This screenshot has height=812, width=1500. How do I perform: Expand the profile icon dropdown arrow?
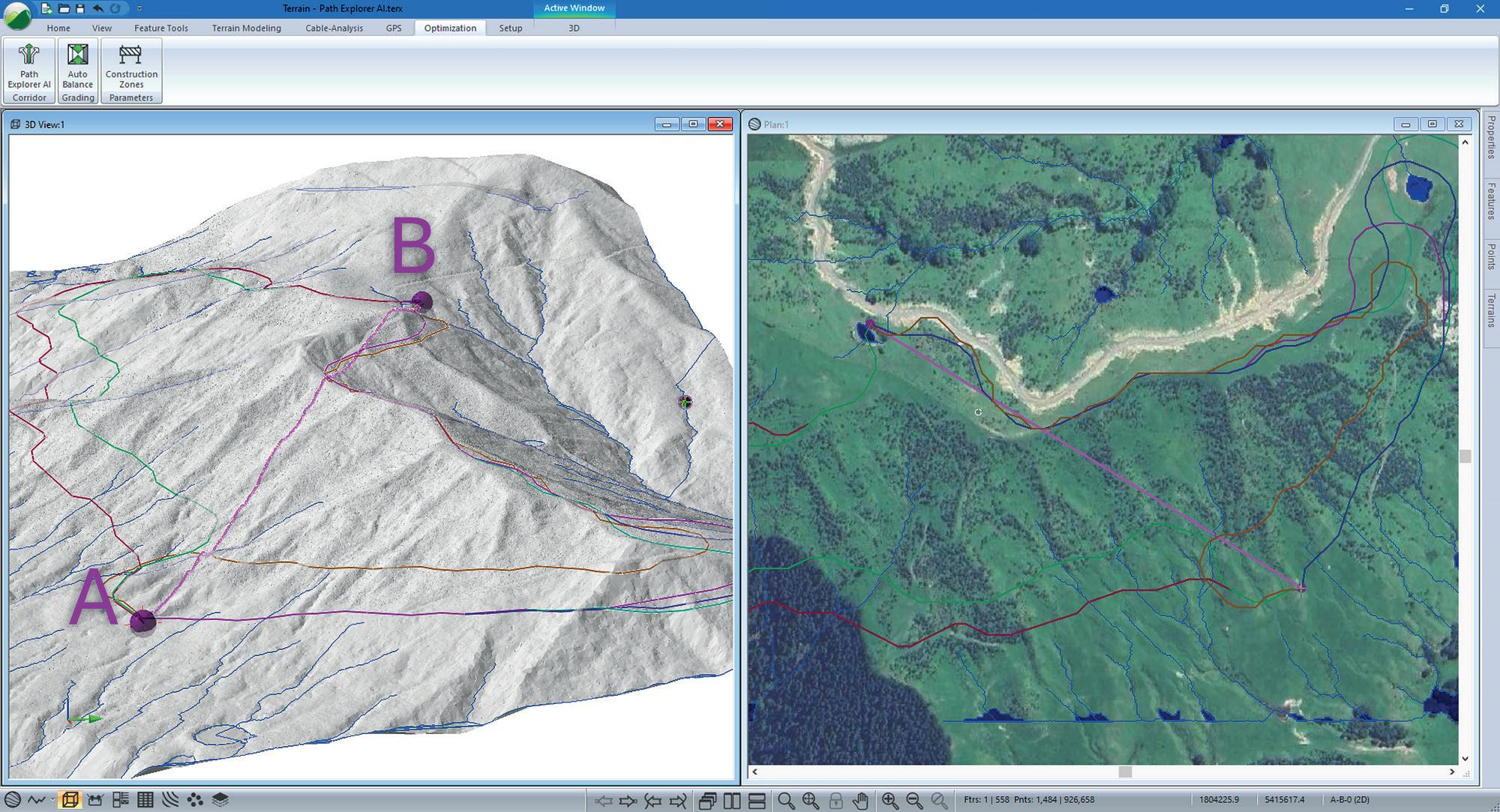(52, 800)
